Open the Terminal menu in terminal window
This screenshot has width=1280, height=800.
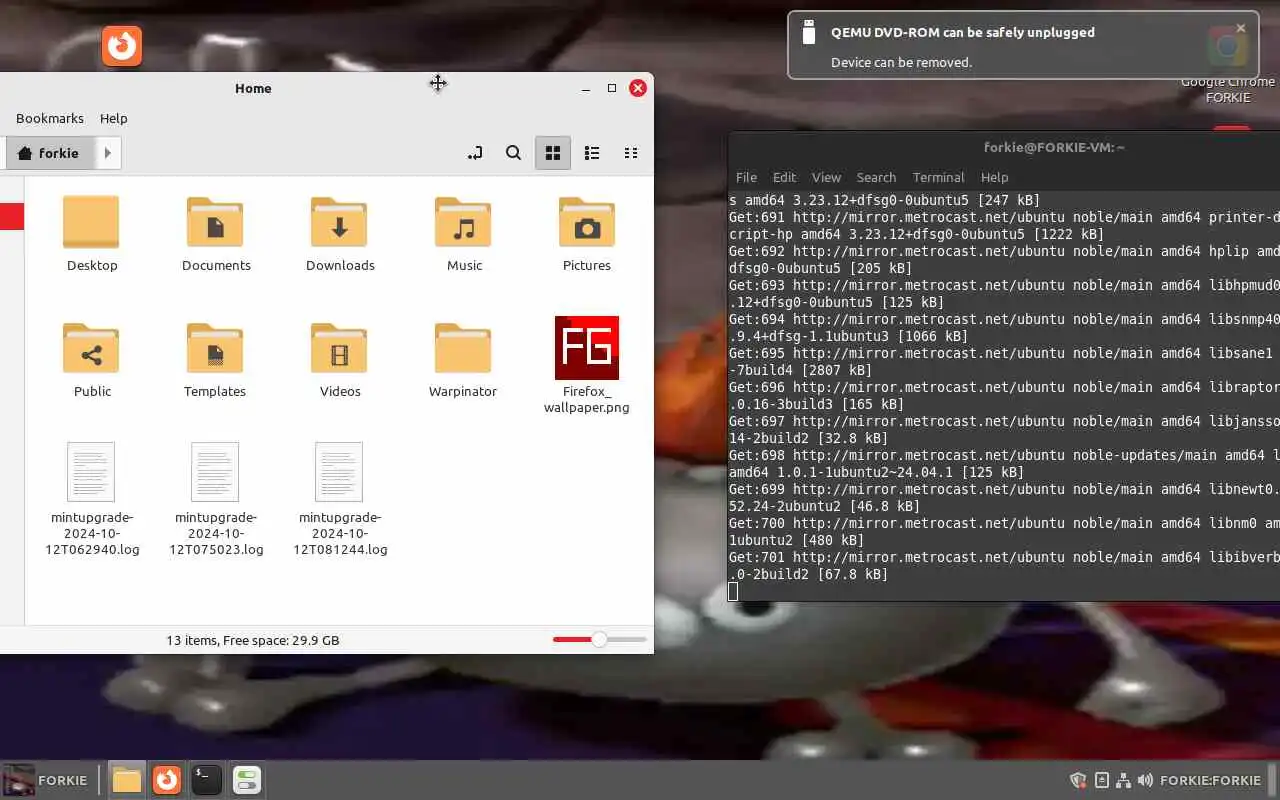click(938, 177)
